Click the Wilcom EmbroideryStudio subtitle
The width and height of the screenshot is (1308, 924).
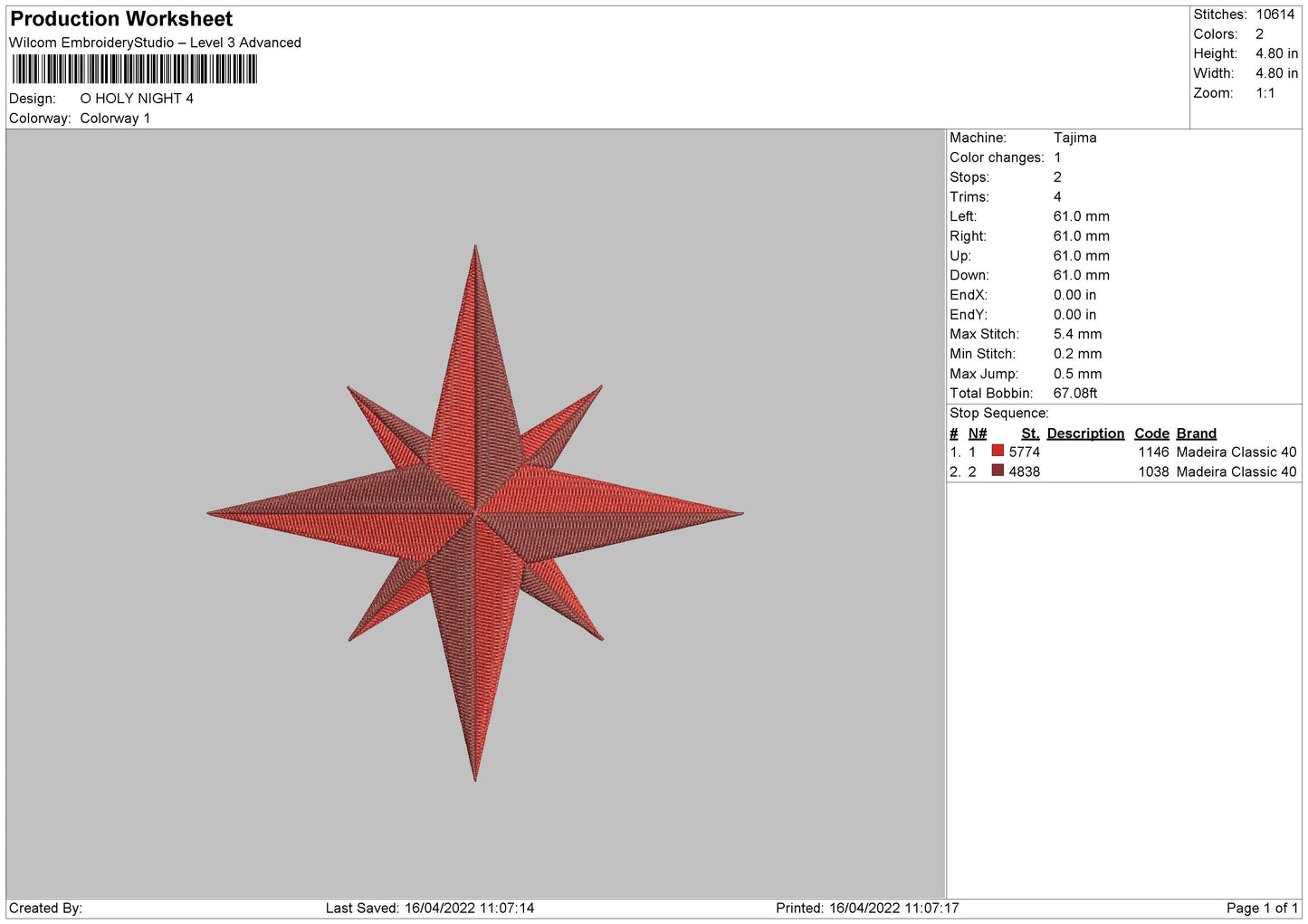pyautogui.click(x=155, y=43)
